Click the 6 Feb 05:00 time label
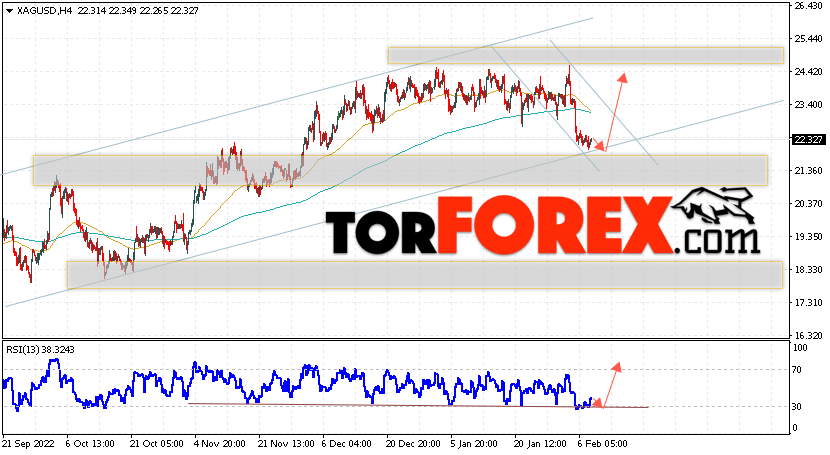This screenshot has height=455, width=830. coord(602,443)
